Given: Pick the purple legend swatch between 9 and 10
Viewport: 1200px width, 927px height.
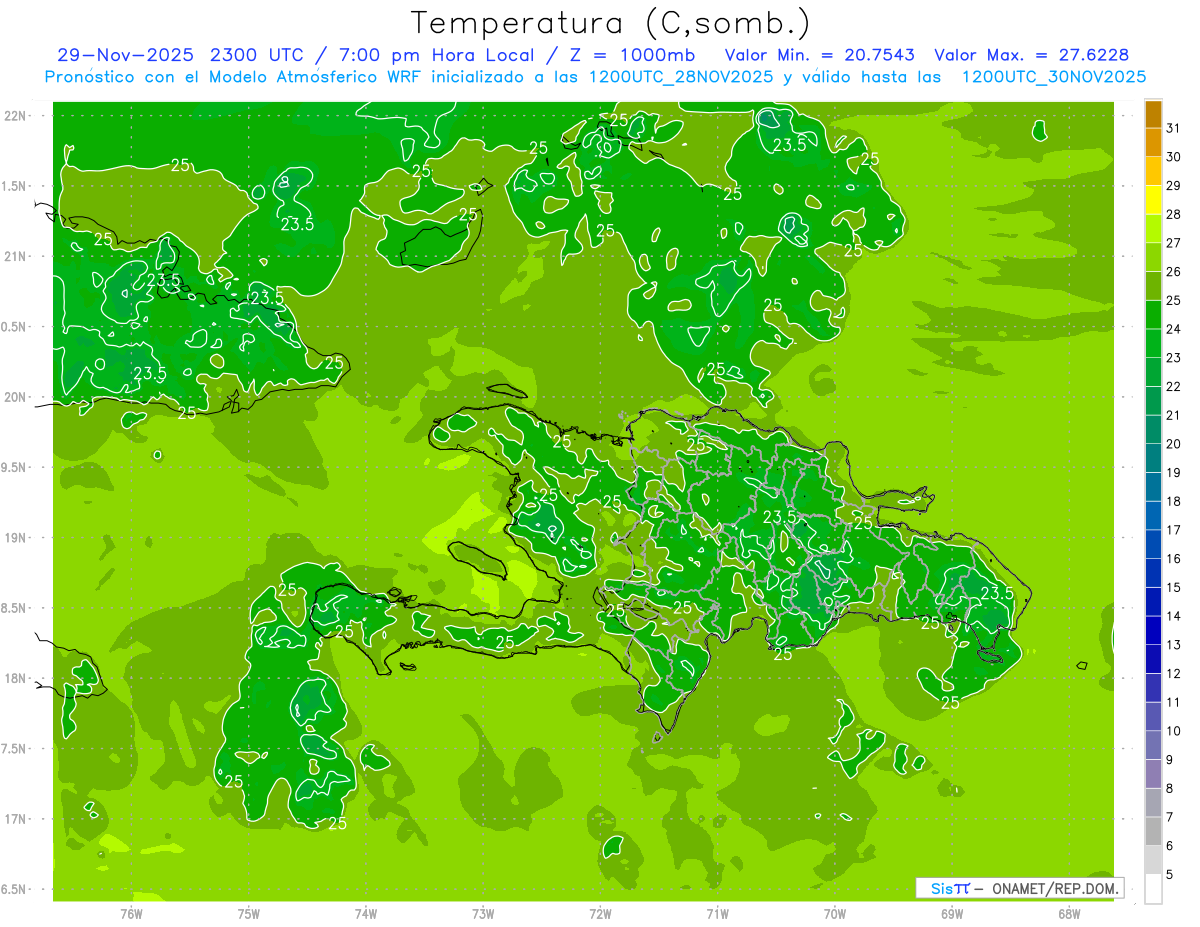Looking at the screenshot, I should (x=1153, y=745).
